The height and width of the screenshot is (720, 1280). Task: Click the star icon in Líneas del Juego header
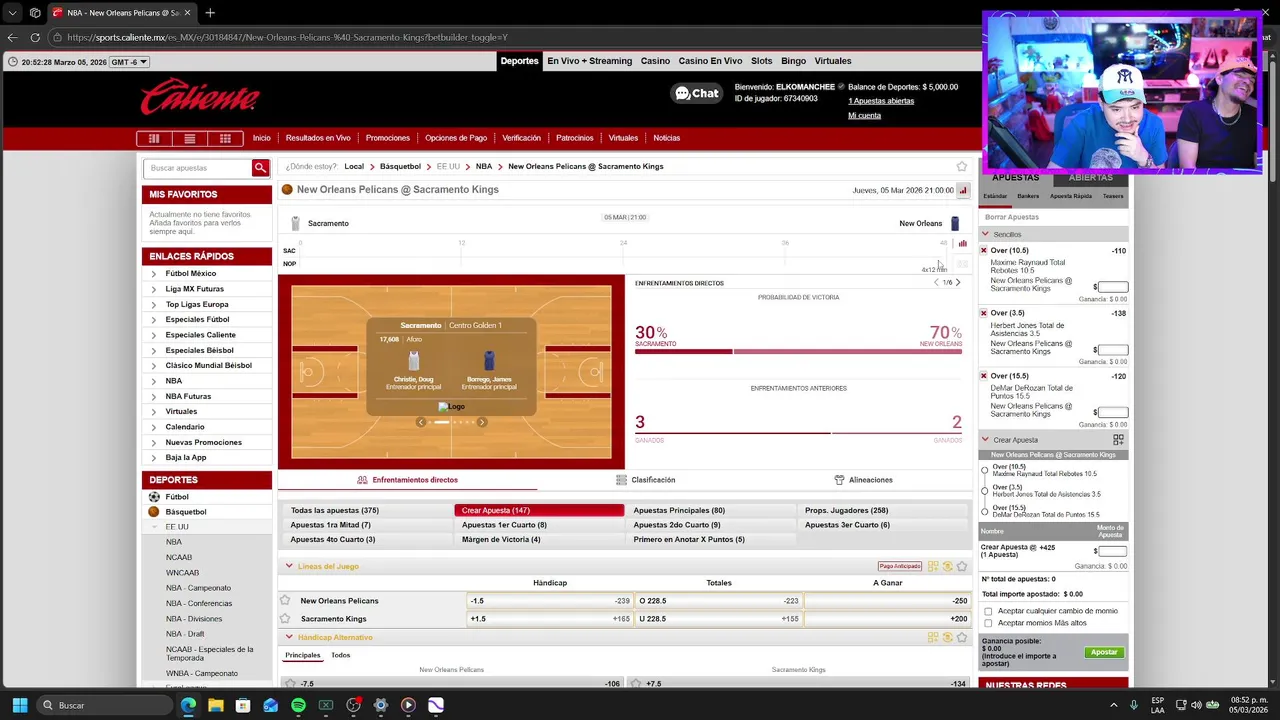click(962, 566)
